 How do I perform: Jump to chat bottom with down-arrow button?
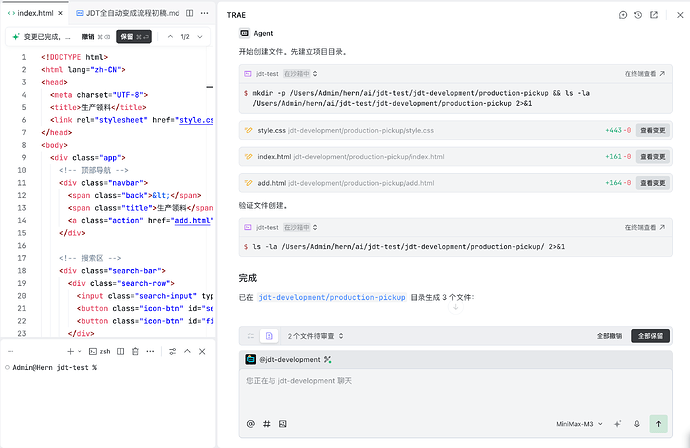pos(455,307)
